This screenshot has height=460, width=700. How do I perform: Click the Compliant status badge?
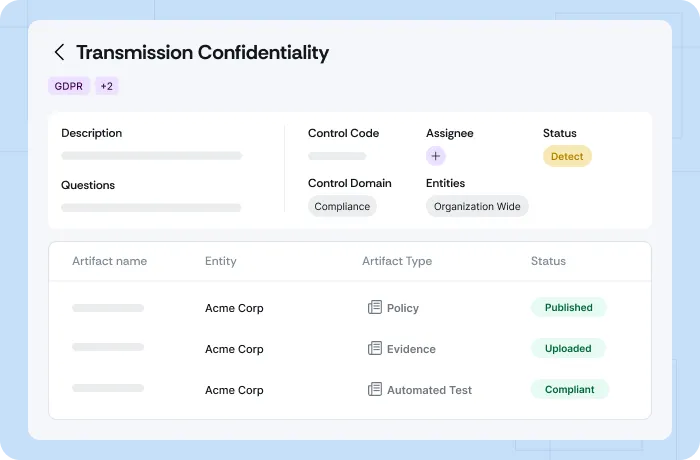569,390
